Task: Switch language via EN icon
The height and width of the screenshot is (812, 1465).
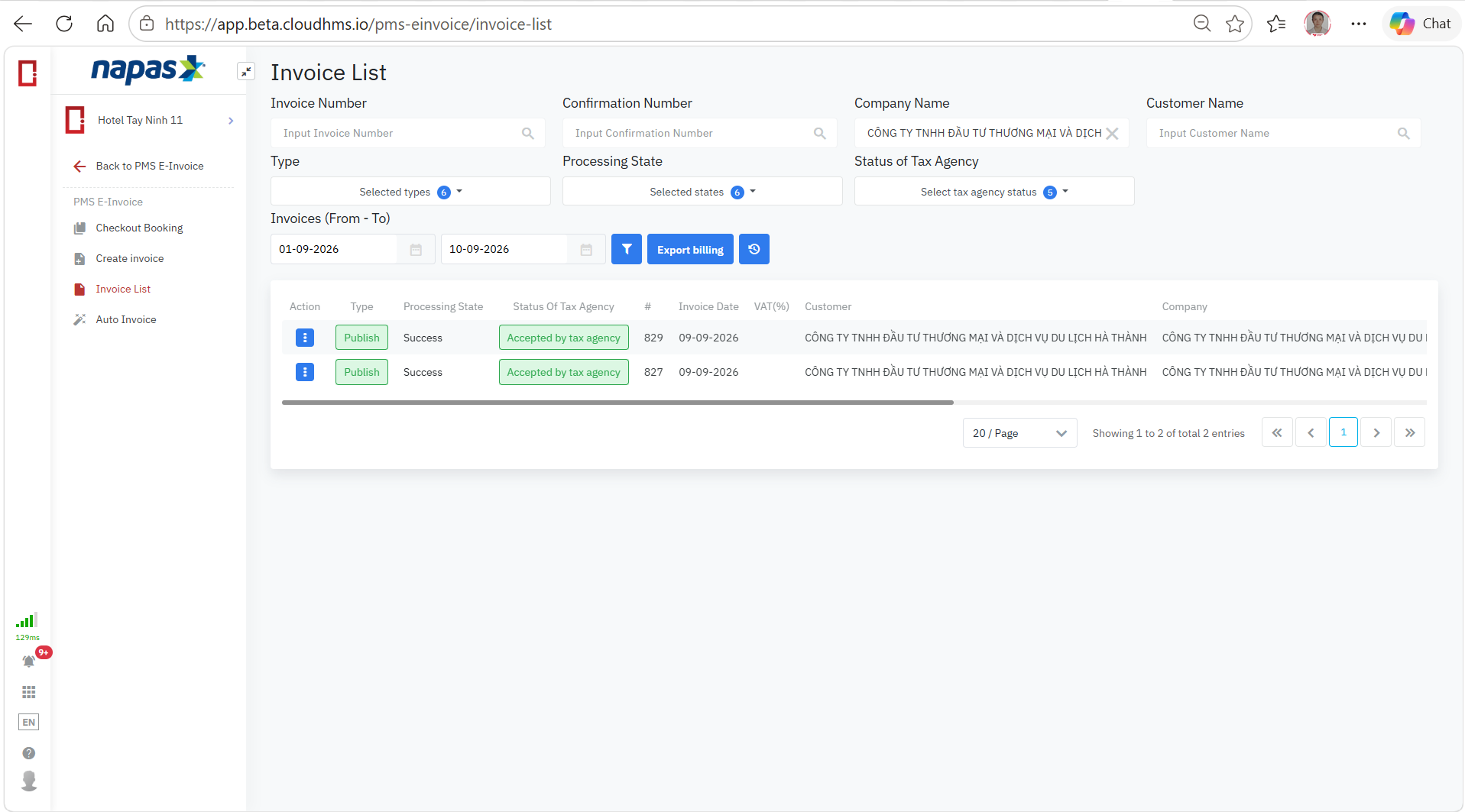Action: point(29,722)
